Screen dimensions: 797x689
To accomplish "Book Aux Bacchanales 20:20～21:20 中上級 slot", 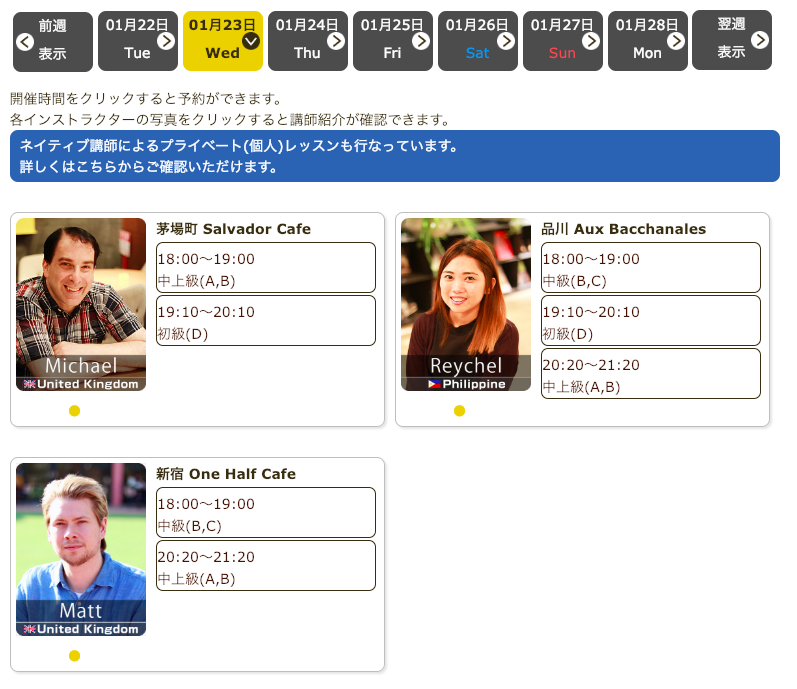I will (x=650, y=374).
